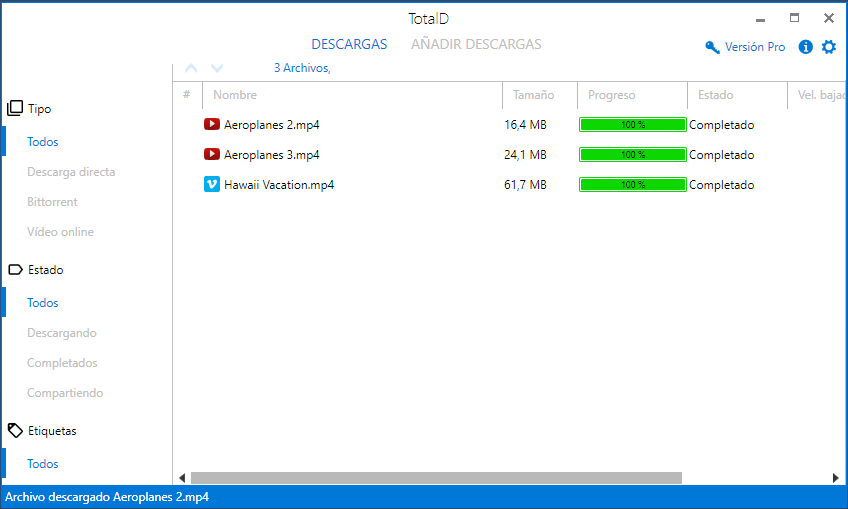Click Completado status of Aeroplanes 3.mp4
848x509 pixels.
721,155
